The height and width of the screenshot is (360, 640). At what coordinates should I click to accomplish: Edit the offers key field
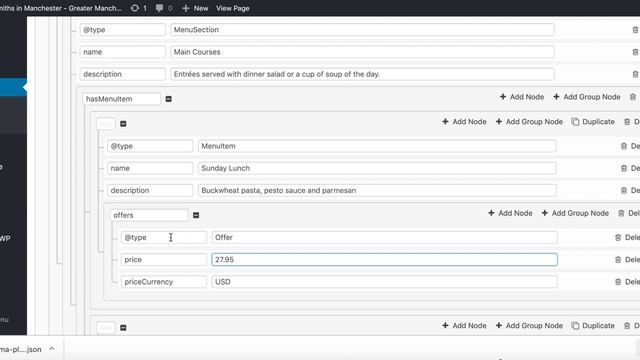click(x=149, y=215)
